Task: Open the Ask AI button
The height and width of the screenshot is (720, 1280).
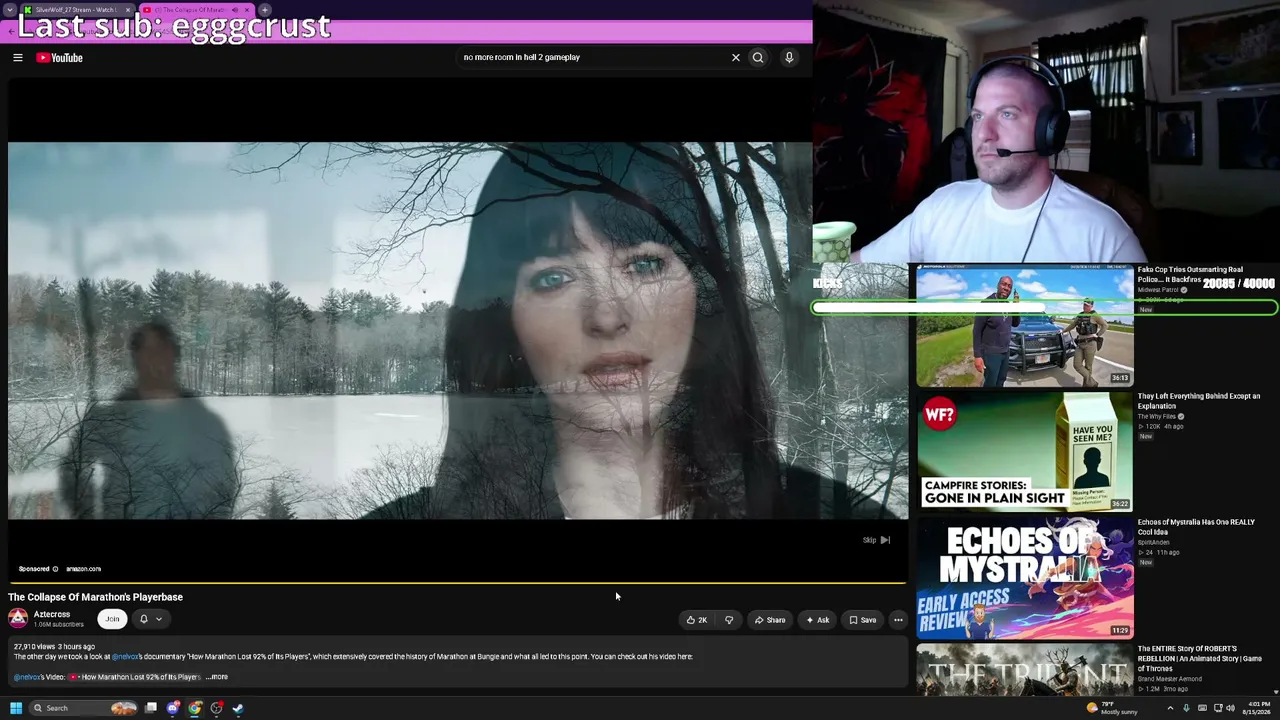Action: [818, 620]
